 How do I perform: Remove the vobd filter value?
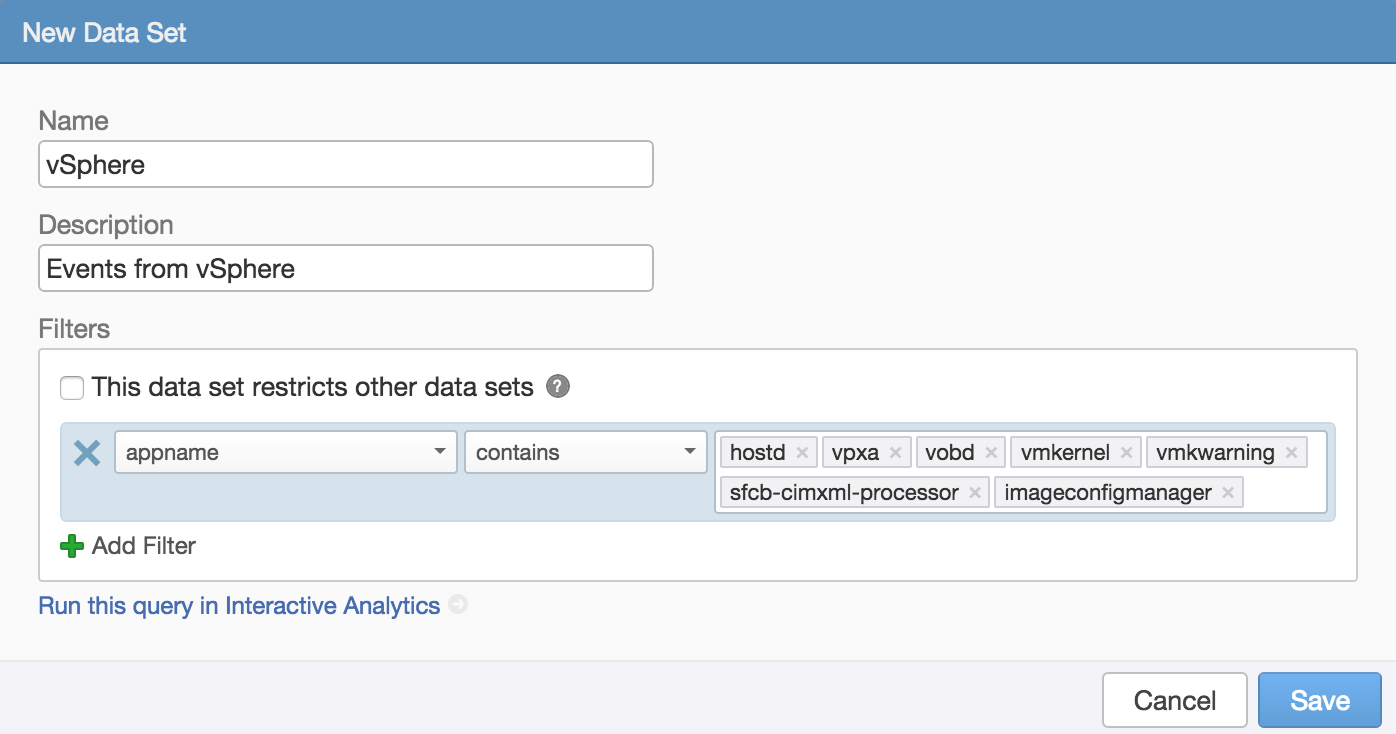(x=991, y=452)
